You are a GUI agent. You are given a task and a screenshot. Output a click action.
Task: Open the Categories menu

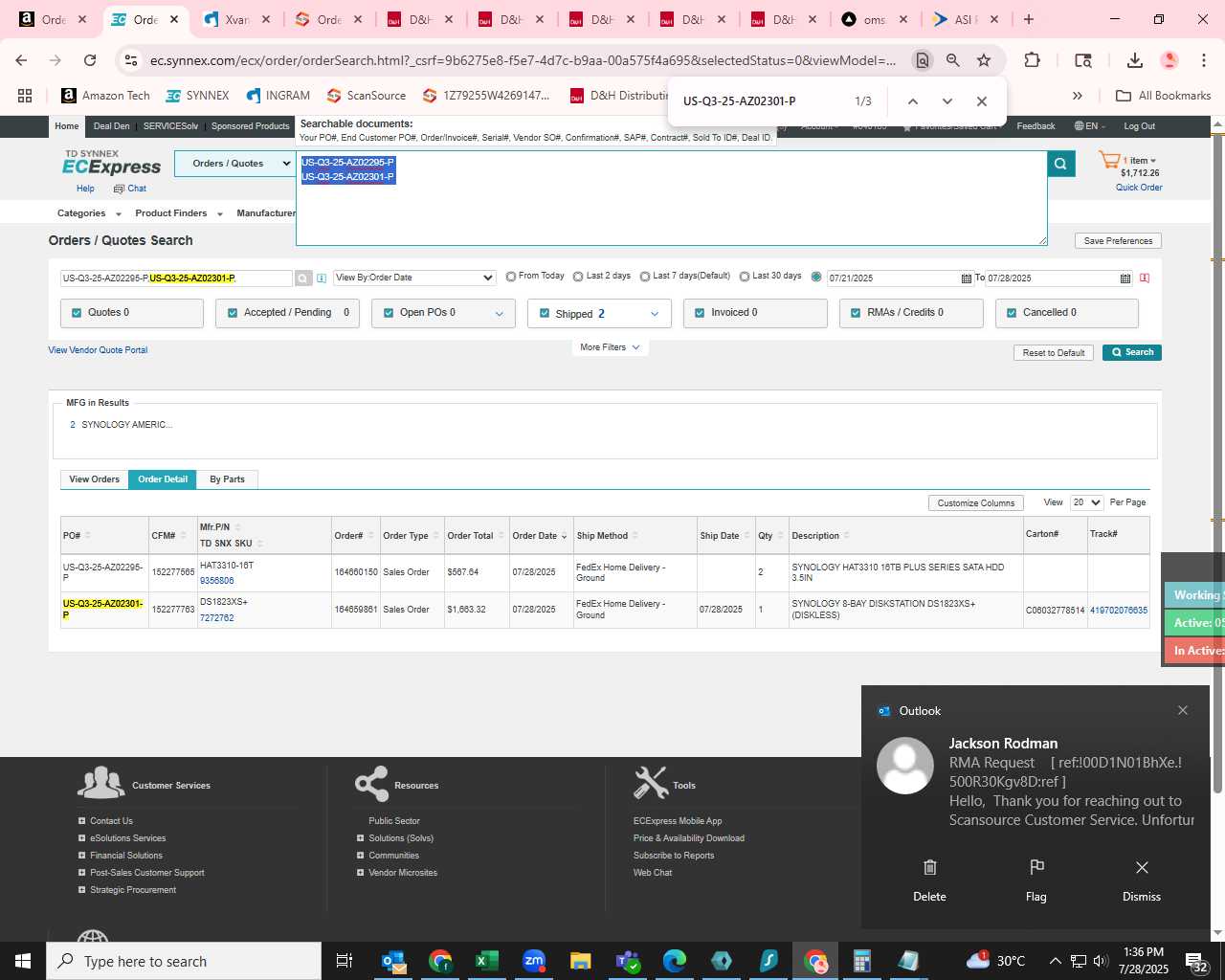click(x=89, y=213)
